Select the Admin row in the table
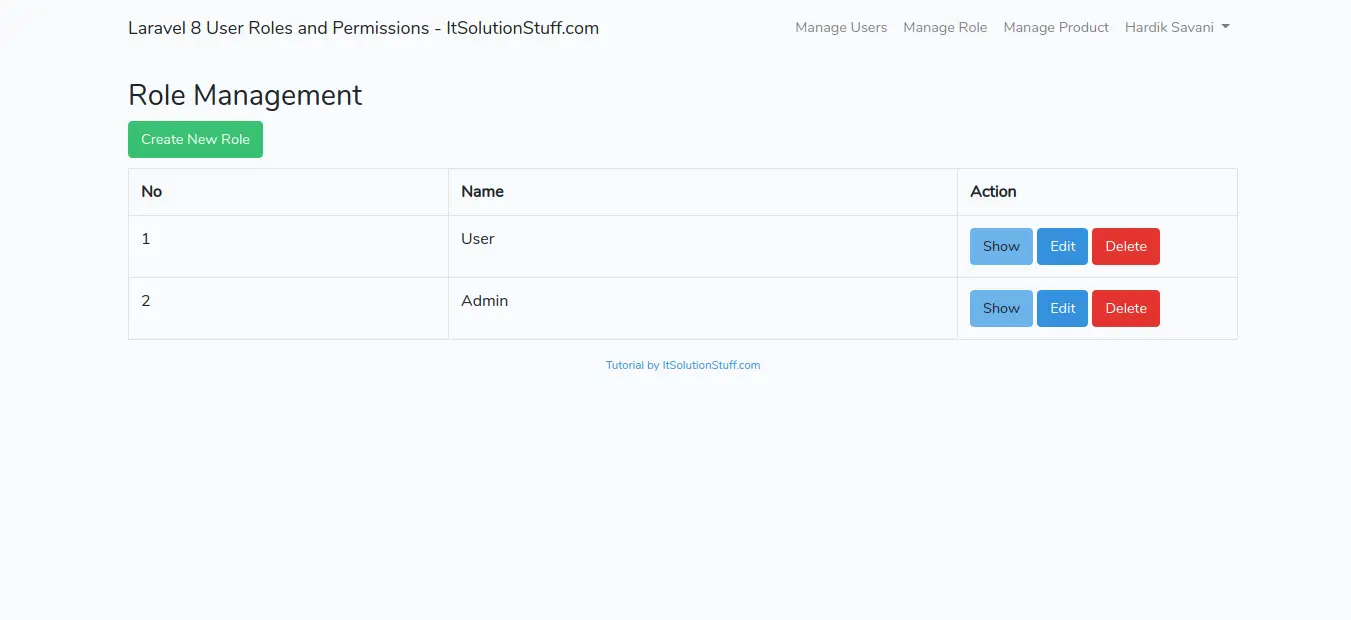 [484, 300]
